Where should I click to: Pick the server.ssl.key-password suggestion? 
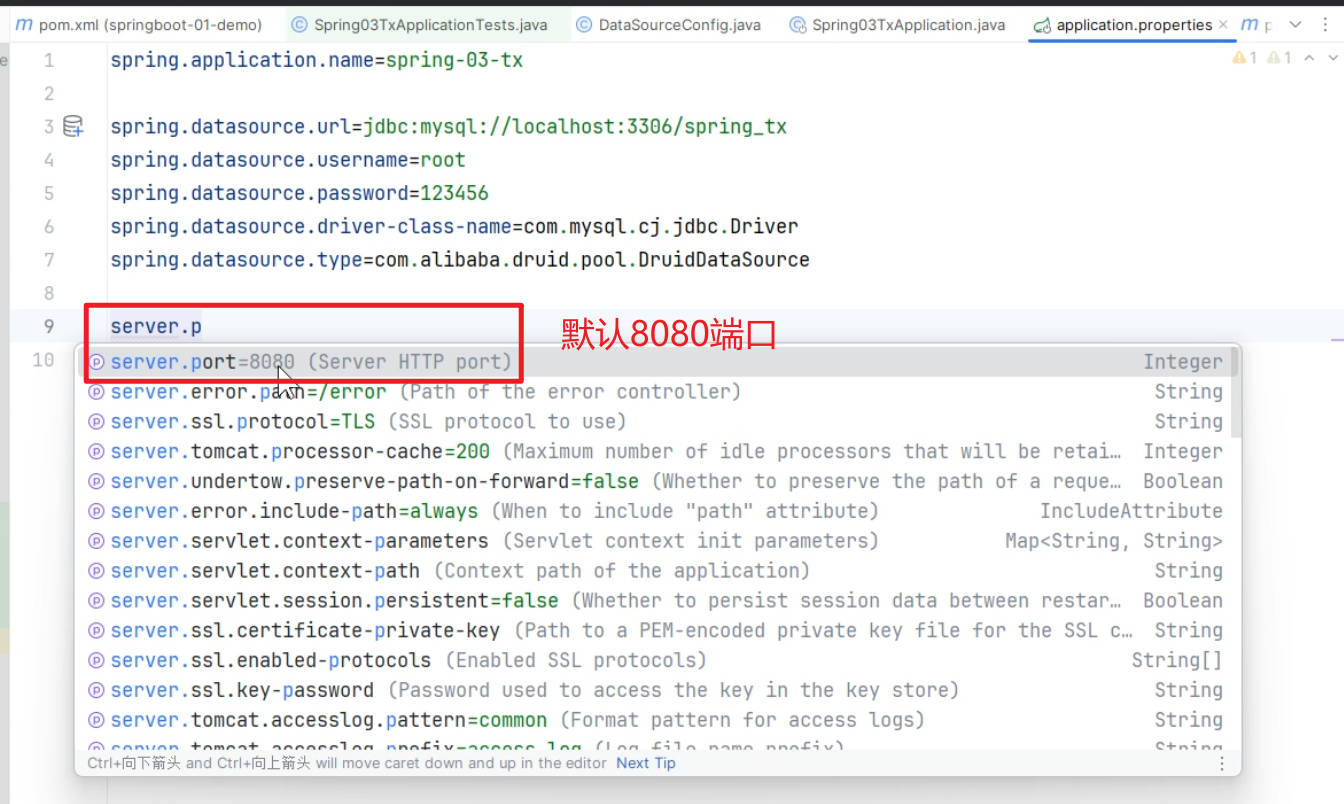tap(242, 690)
